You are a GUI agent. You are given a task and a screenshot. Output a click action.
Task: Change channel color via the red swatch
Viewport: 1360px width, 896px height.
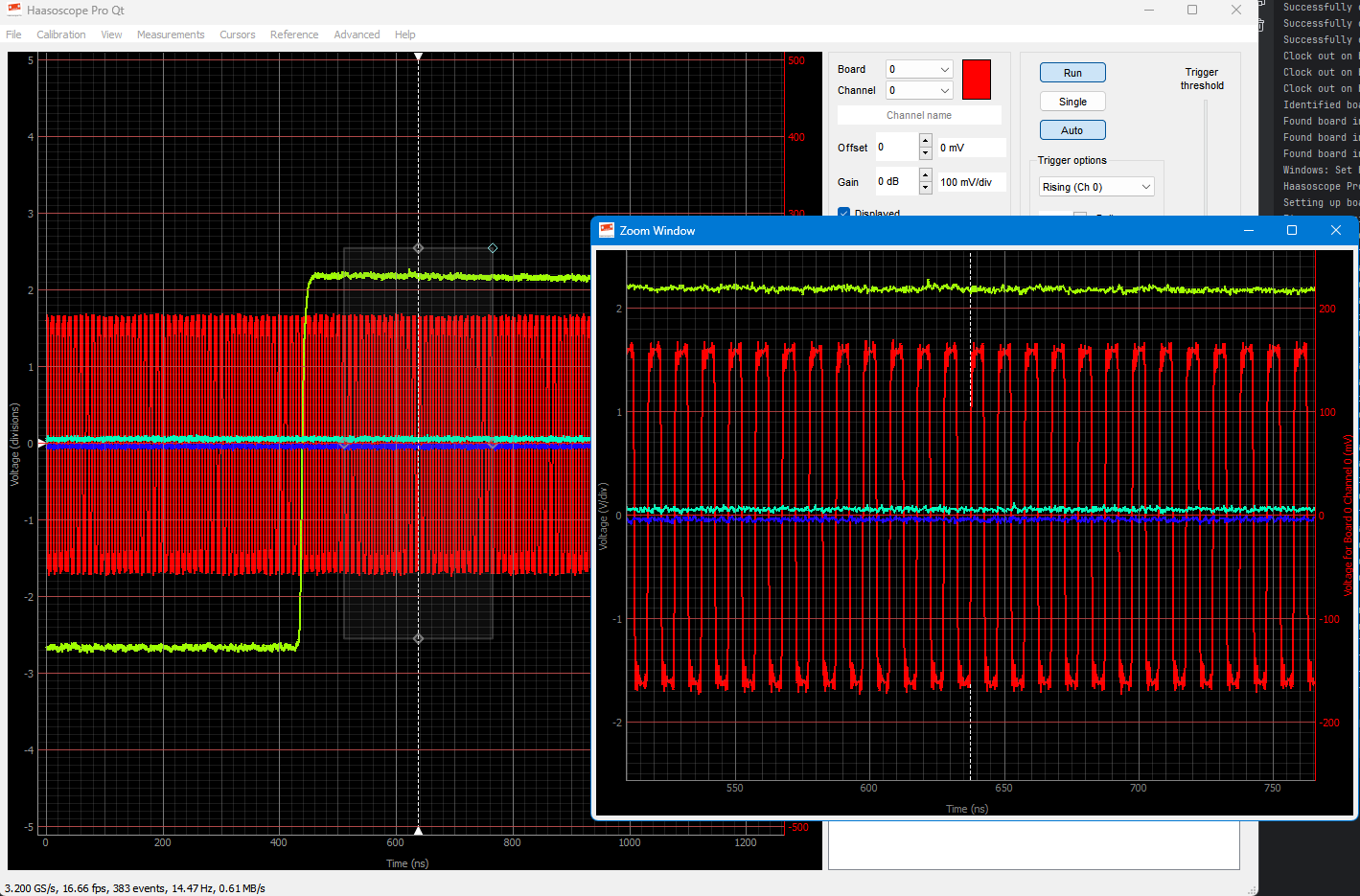click(977, 80)
